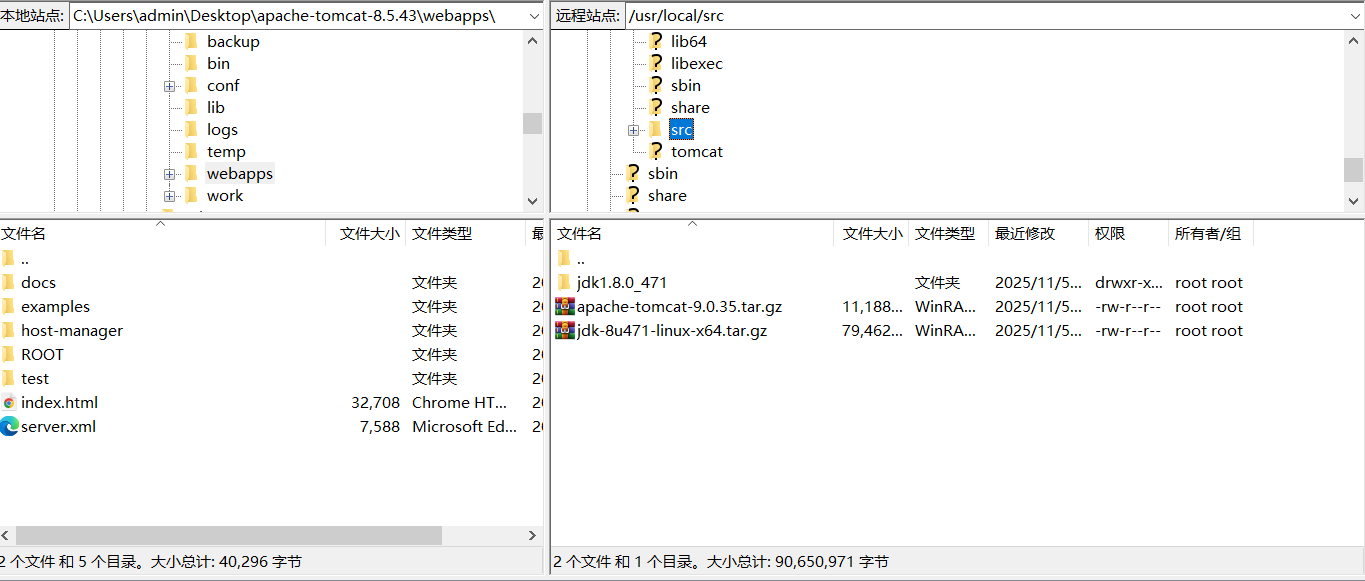
Task: Select the sbin entry under lib64 siblings
Action: click(686, 85)
